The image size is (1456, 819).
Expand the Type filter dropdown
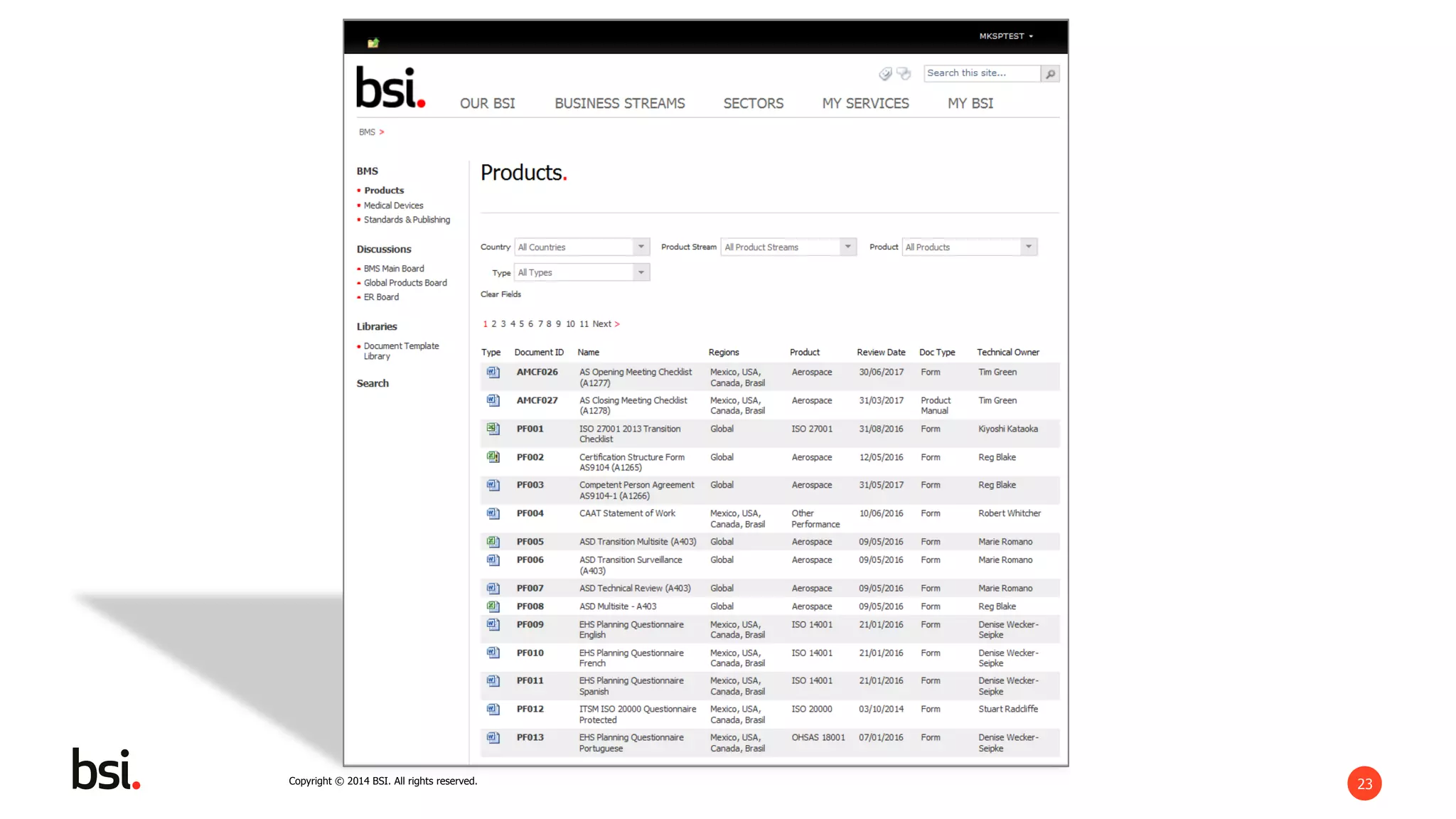pos(641,272)
